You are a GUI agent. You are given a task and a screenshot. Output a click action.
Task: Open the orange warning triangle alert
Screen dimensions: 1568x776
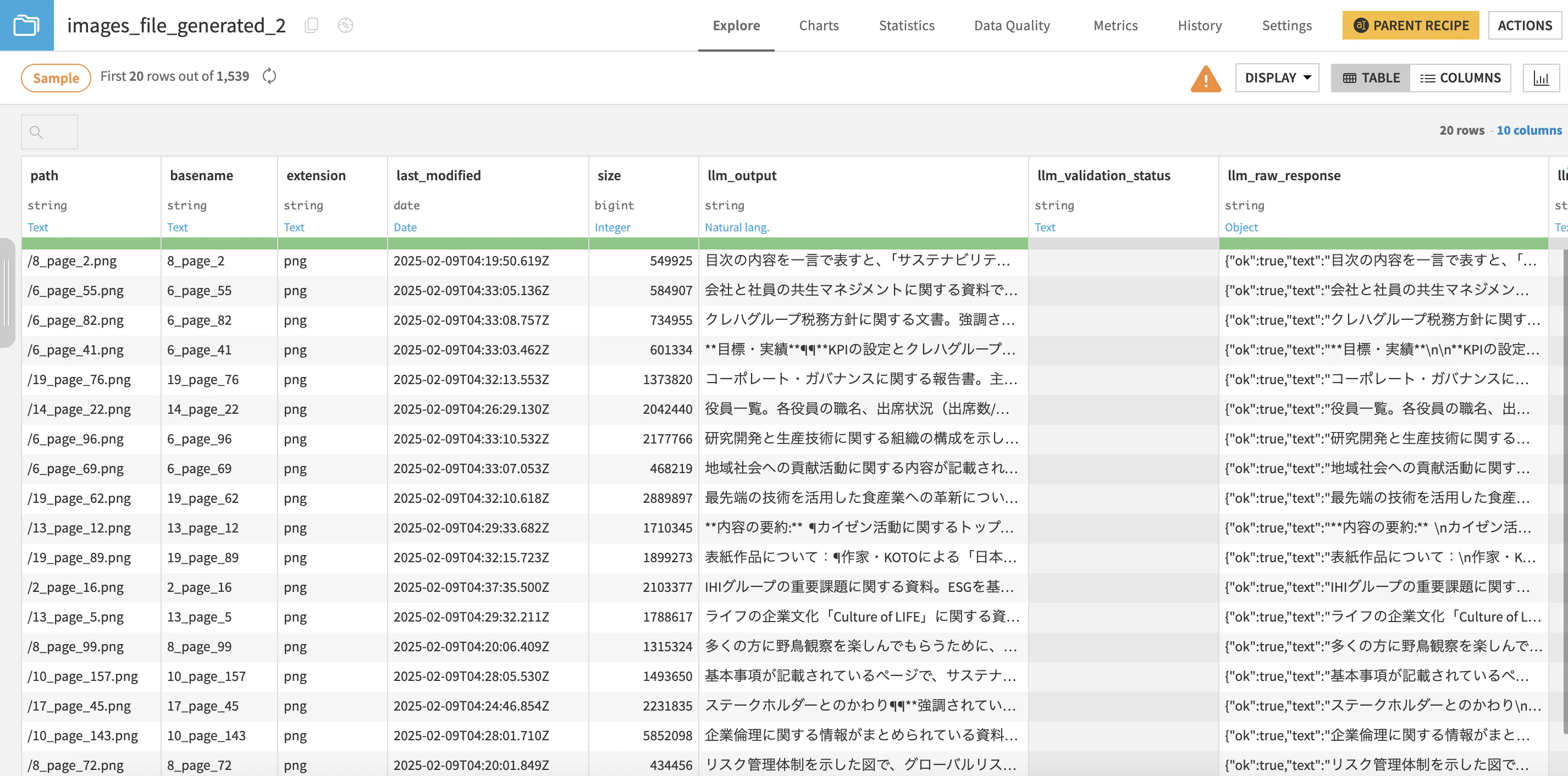click(x=1205, y=79)
